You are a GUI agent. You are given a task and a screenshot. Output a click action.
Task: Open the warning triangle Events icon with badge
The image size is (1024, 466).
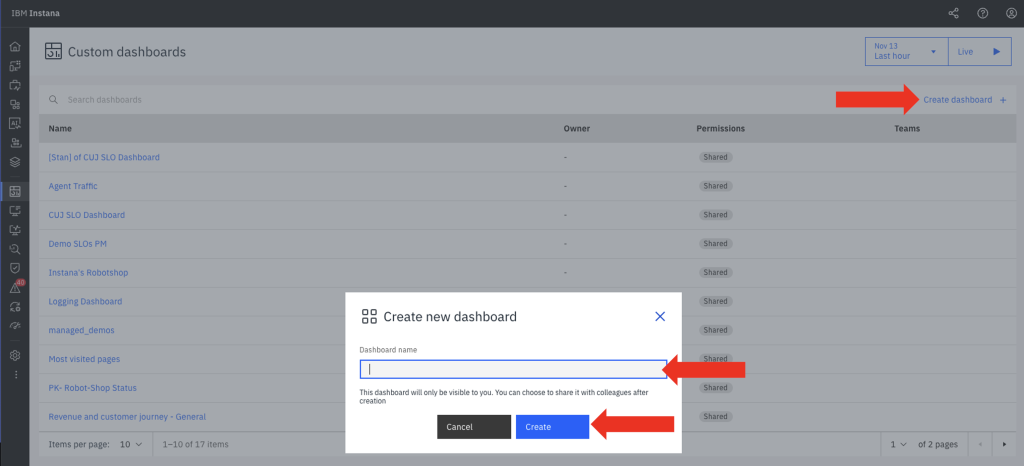[16, 287]
